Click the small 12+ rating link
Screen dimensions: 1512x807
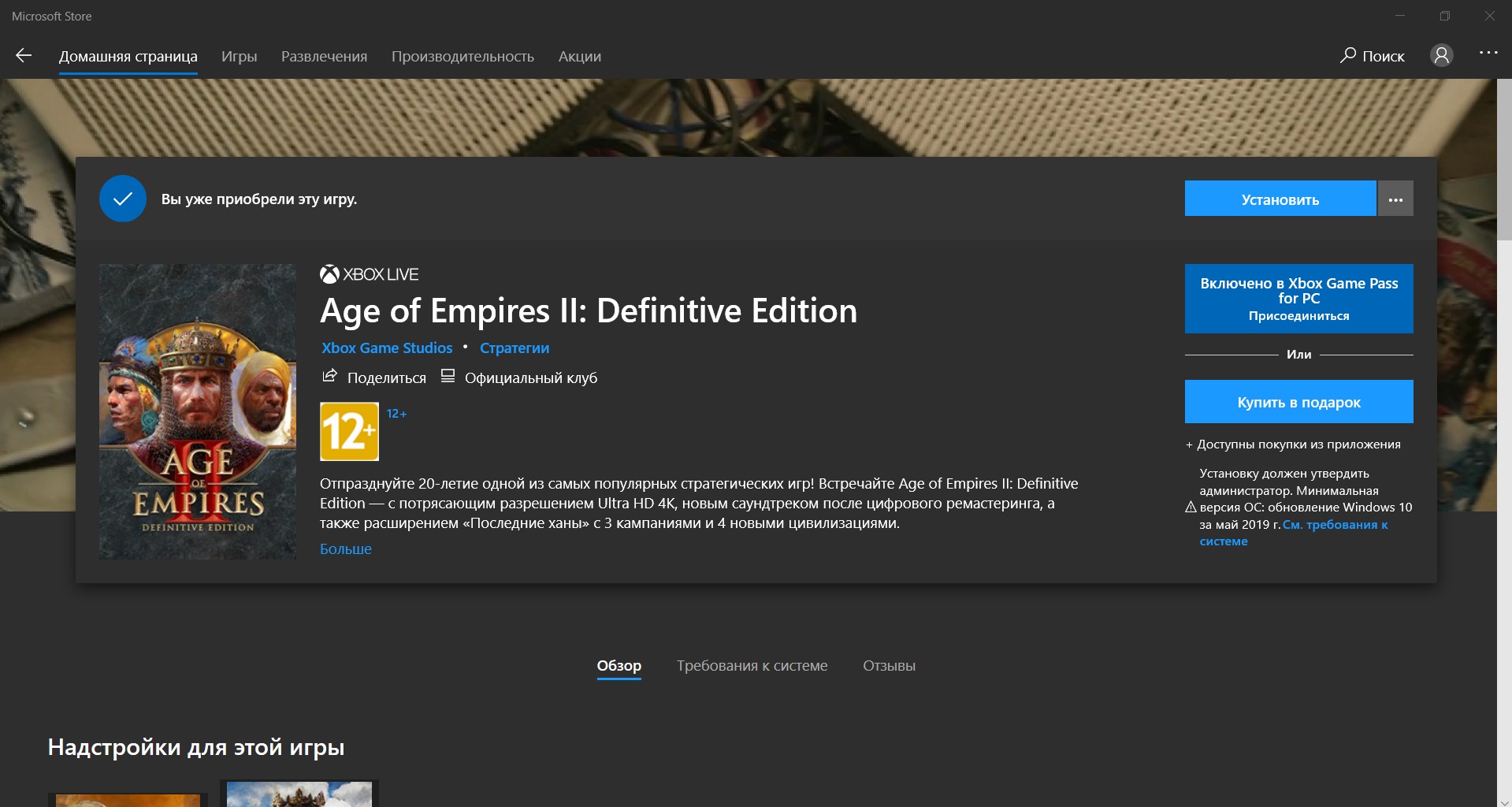396,414
